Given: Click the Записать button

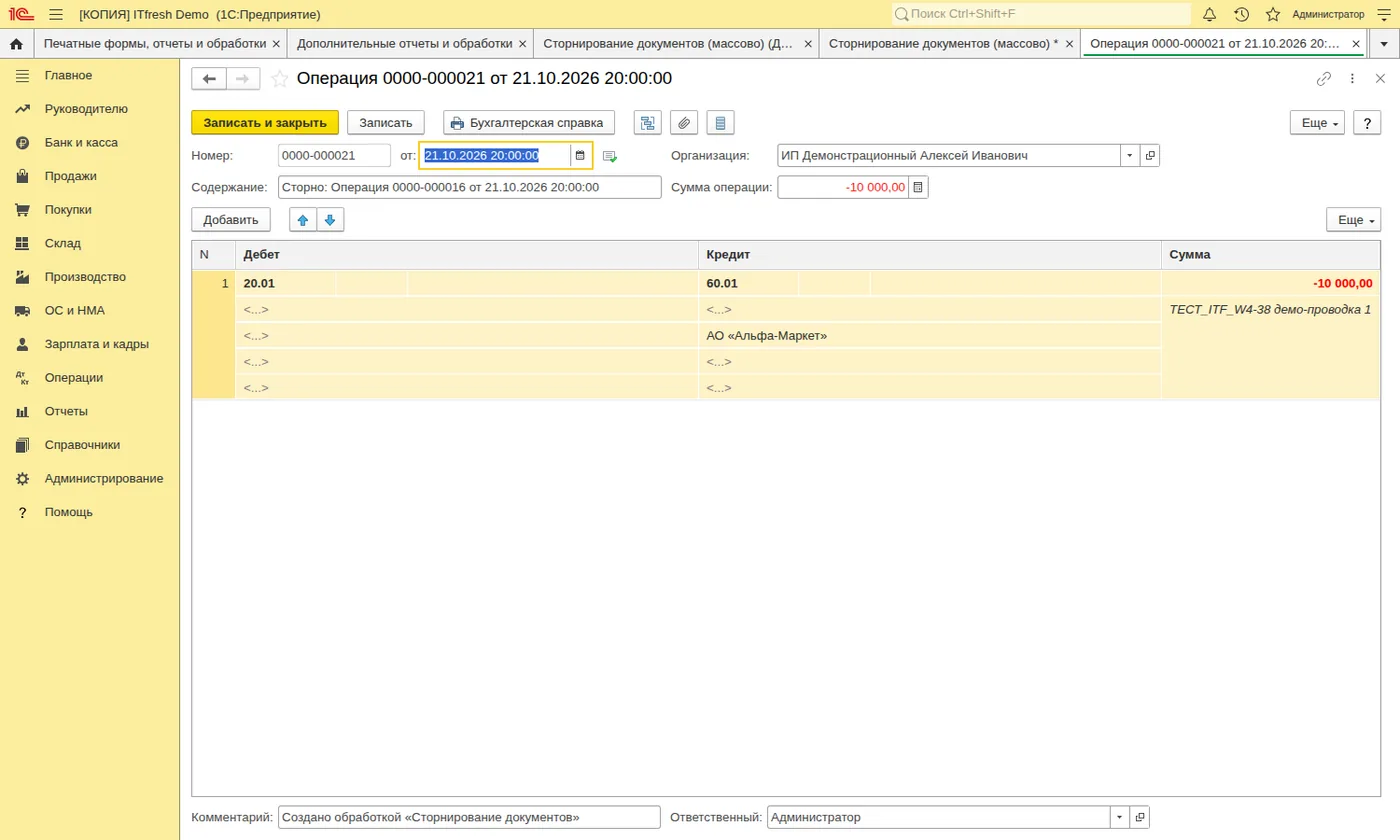Looking at the screenshot, I should 386,122.
